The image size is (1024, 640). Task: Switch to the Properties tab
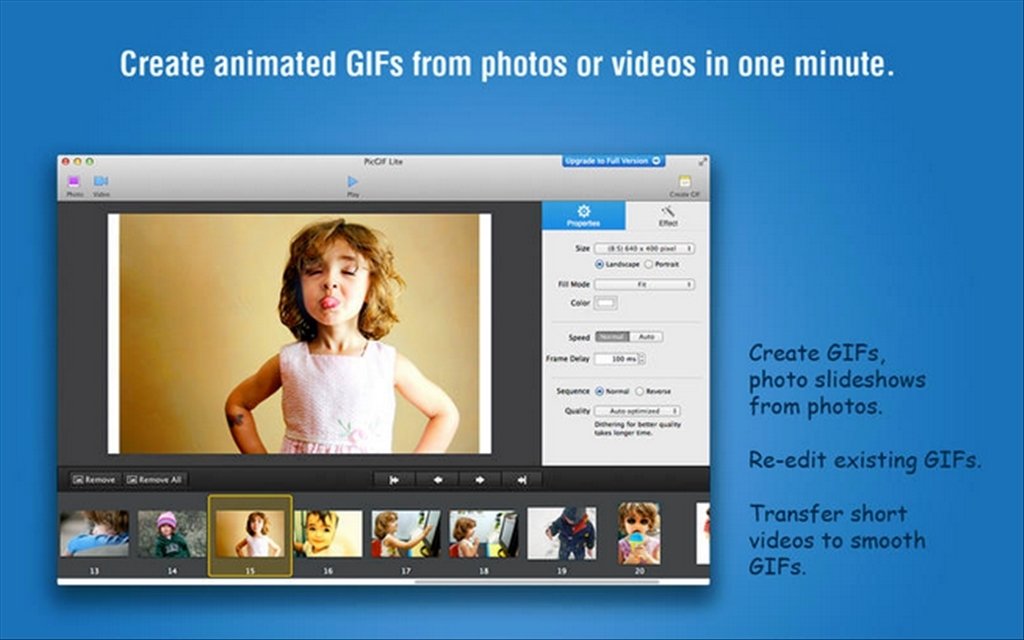point(583,216)
